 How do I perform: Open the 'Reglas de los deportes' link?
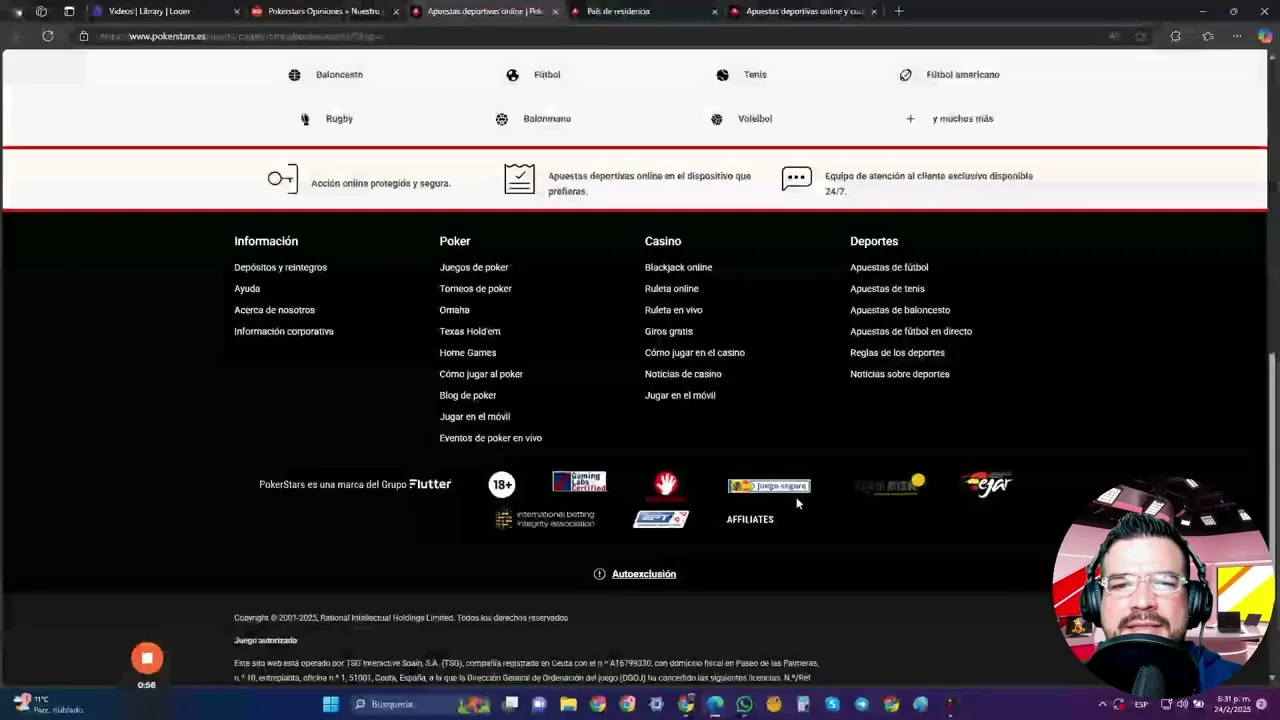(897, 353)
